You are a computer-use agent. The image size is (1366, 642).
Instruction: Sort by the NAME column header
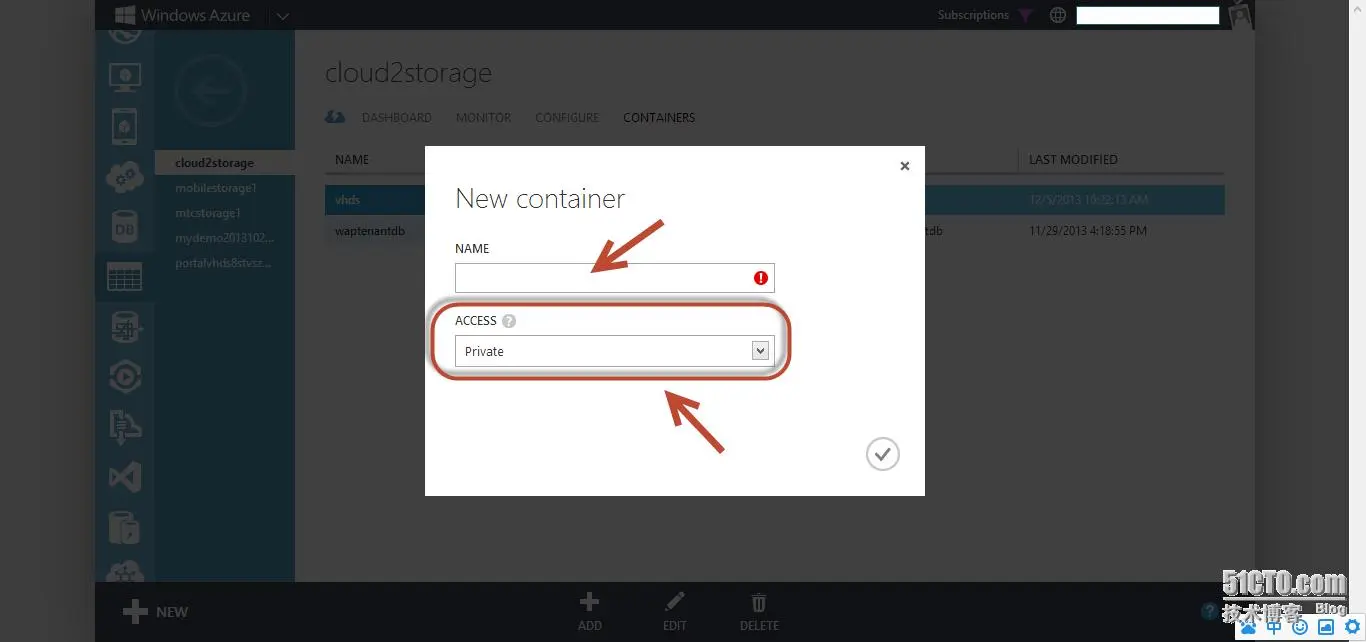[352, 160]
